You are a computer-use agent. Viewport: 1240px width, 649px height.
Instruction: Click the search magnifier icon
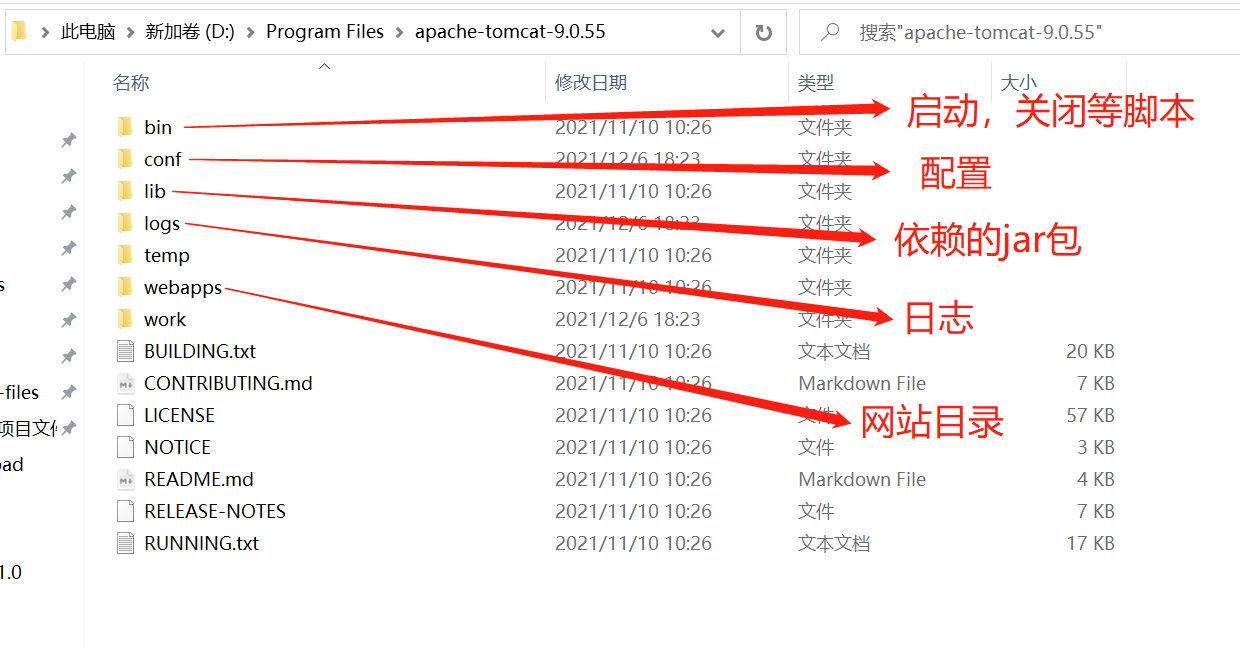pyautogui.click(x=830, y=32)
